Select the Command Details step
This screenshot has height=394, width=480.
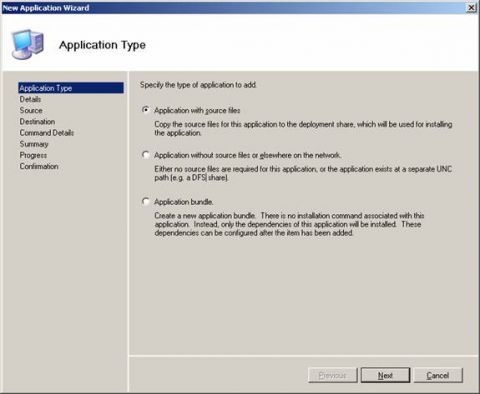(47, 133)
